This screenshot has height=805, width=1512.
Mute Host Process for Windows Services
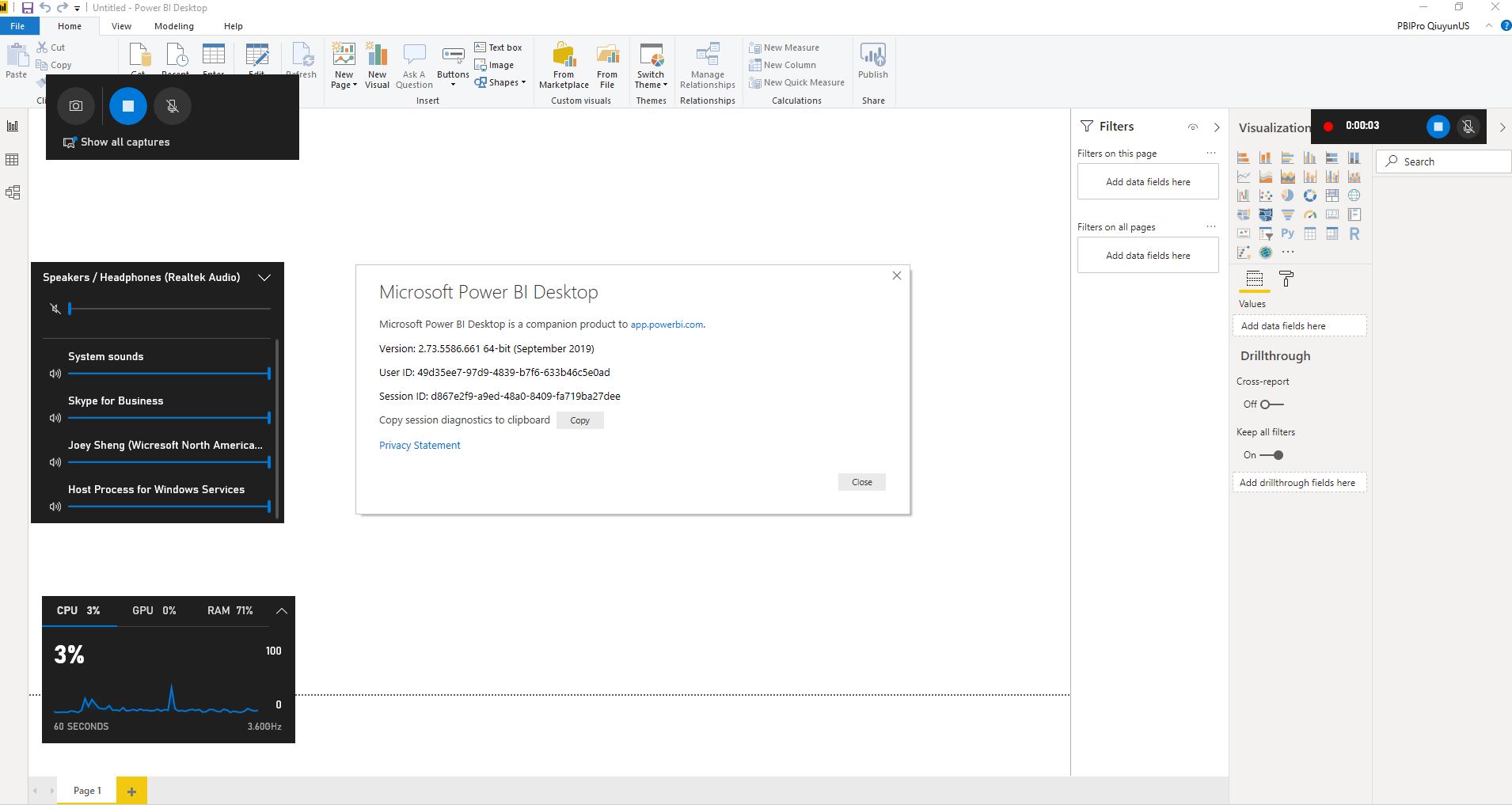(x=55, y=507)
